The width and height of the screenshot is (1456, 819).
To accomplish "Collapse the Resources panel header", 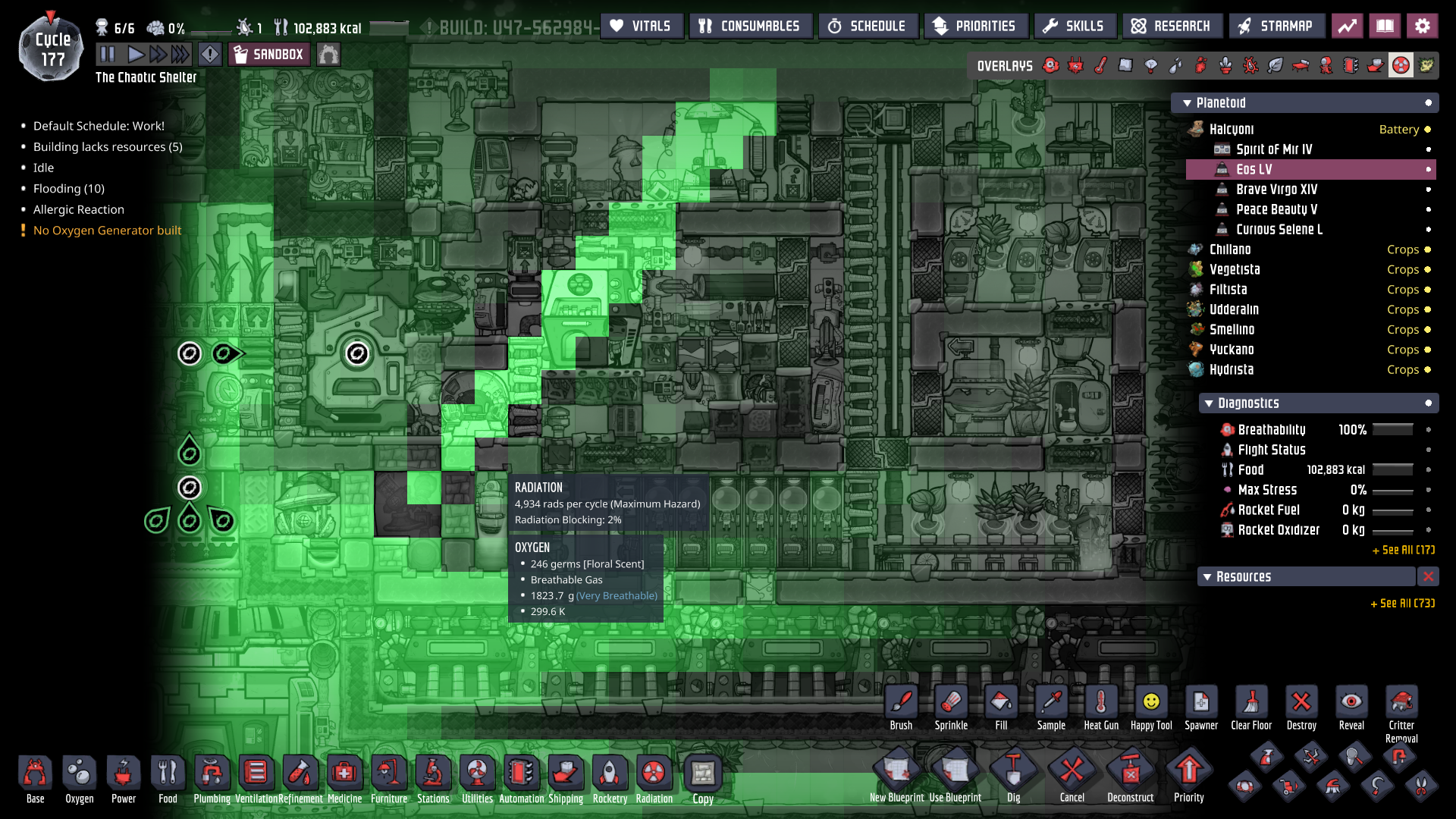I will [1207, 577].
